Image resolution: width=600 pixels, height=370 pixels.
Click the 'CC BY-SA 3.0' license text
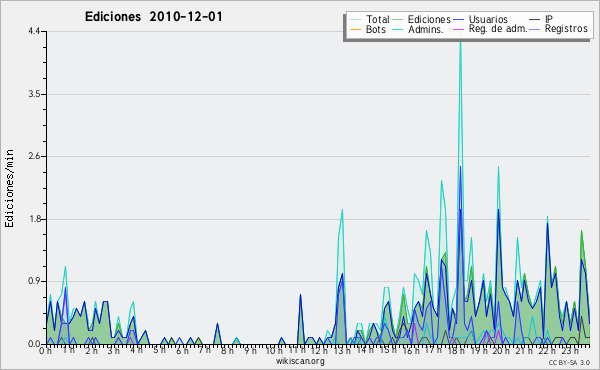point(569,362)
